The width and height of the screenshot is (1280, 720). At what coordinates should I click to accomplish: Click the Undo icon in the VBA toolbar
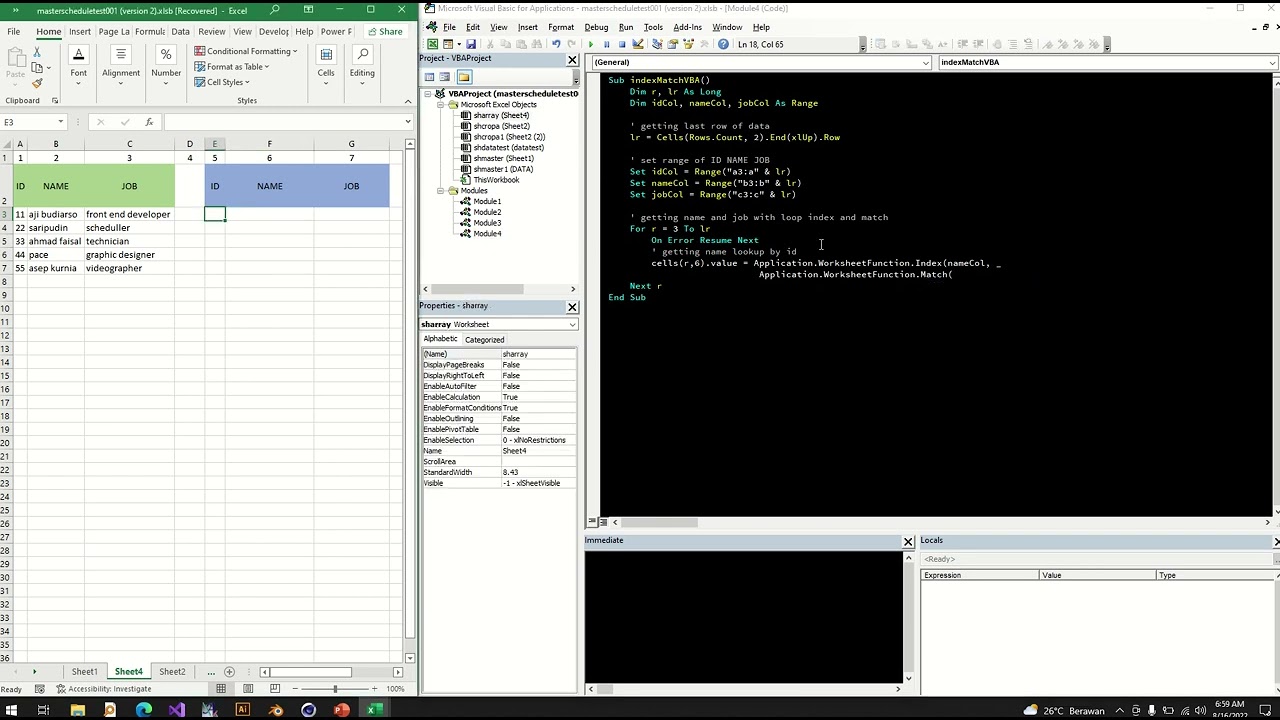tap(556, 44)
